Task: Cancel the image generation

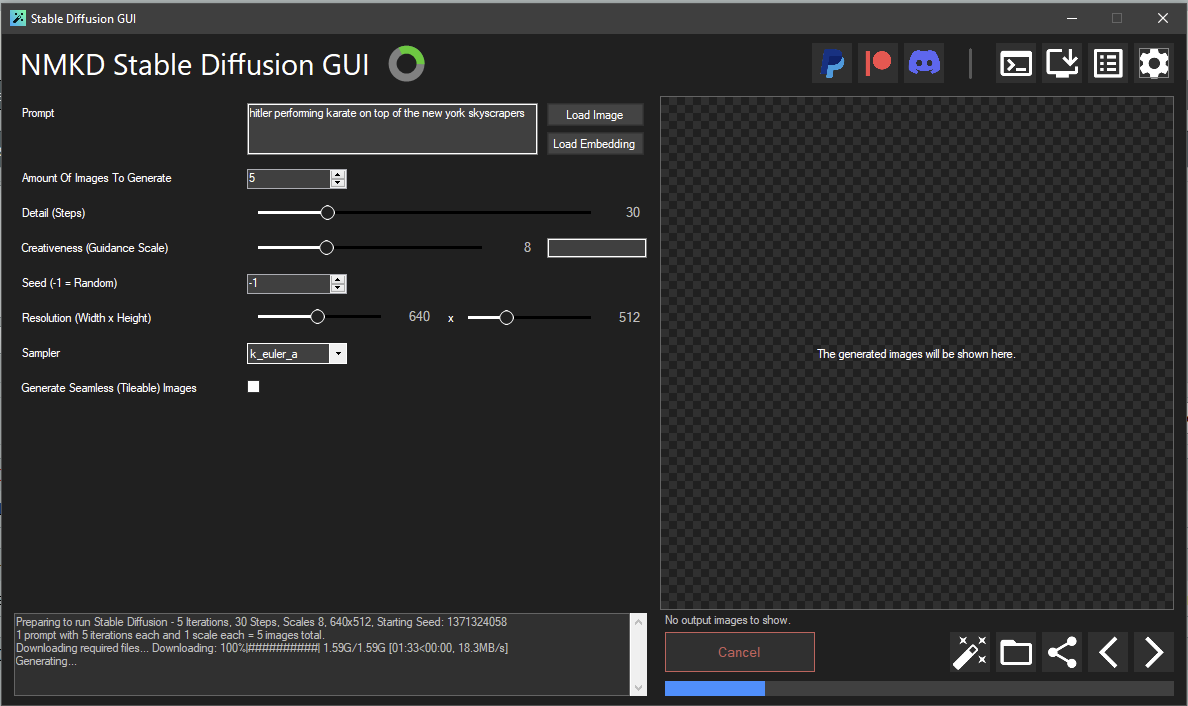Action: (739, 652)
